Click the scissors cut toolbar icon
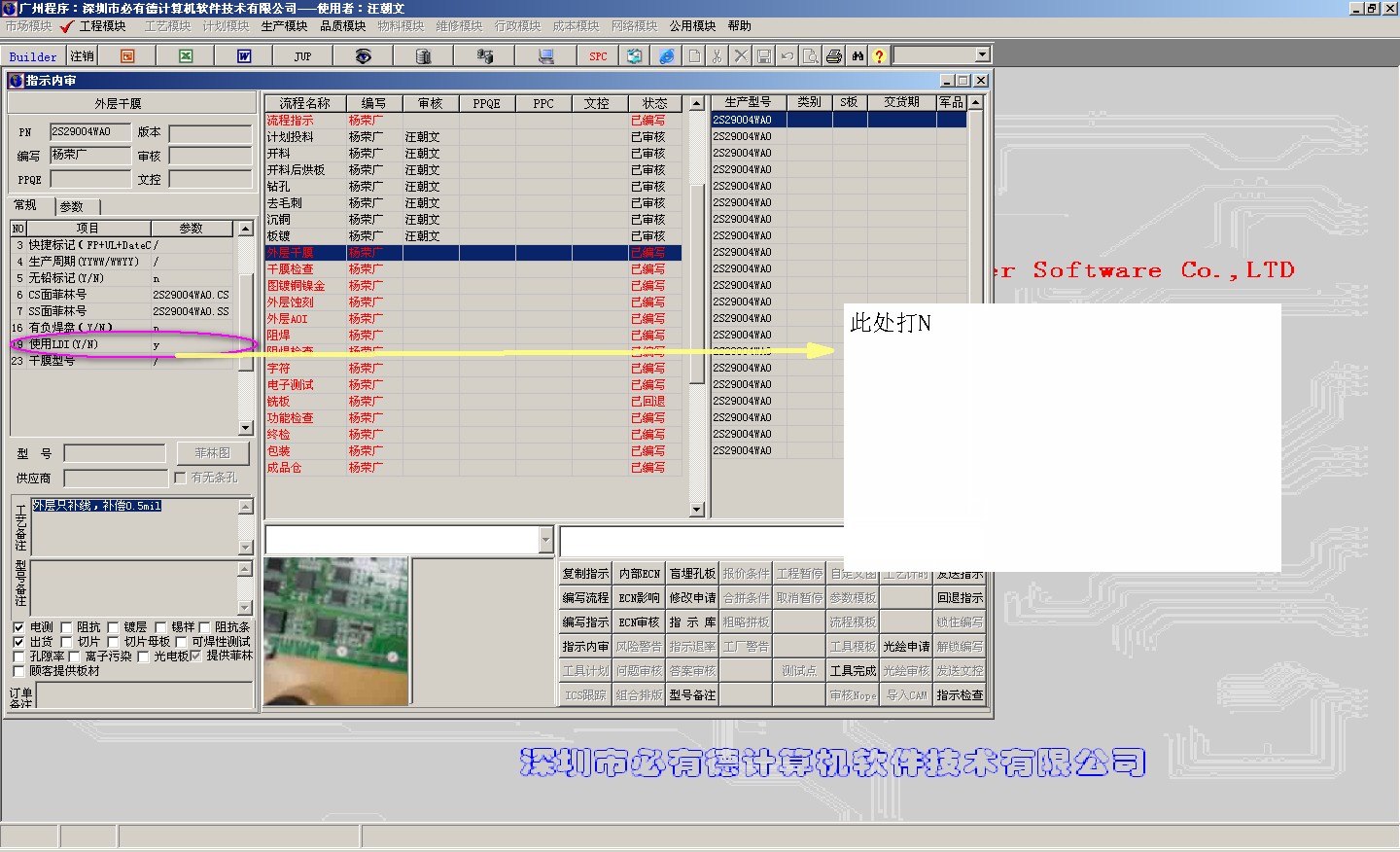Image resolution: width=1400 pixels, height=852 pixels. (x=717, y=56)
